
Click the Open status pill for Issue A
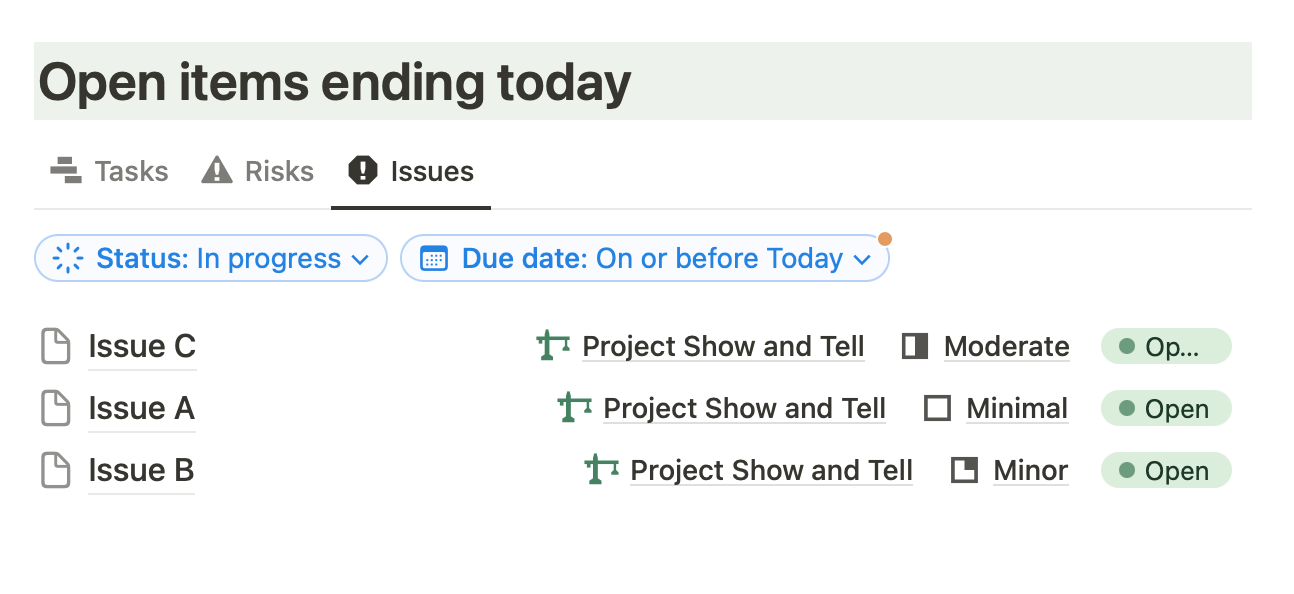coord(1166,408)
